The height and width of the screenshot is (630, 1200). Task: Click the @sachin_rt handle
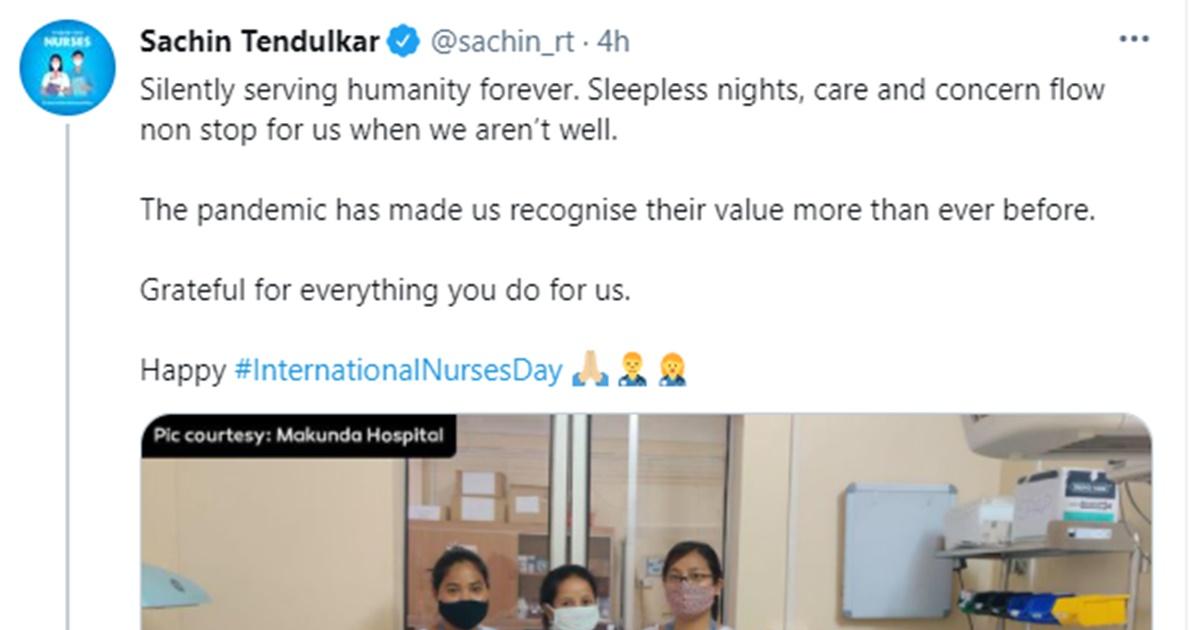pos(502,42)
